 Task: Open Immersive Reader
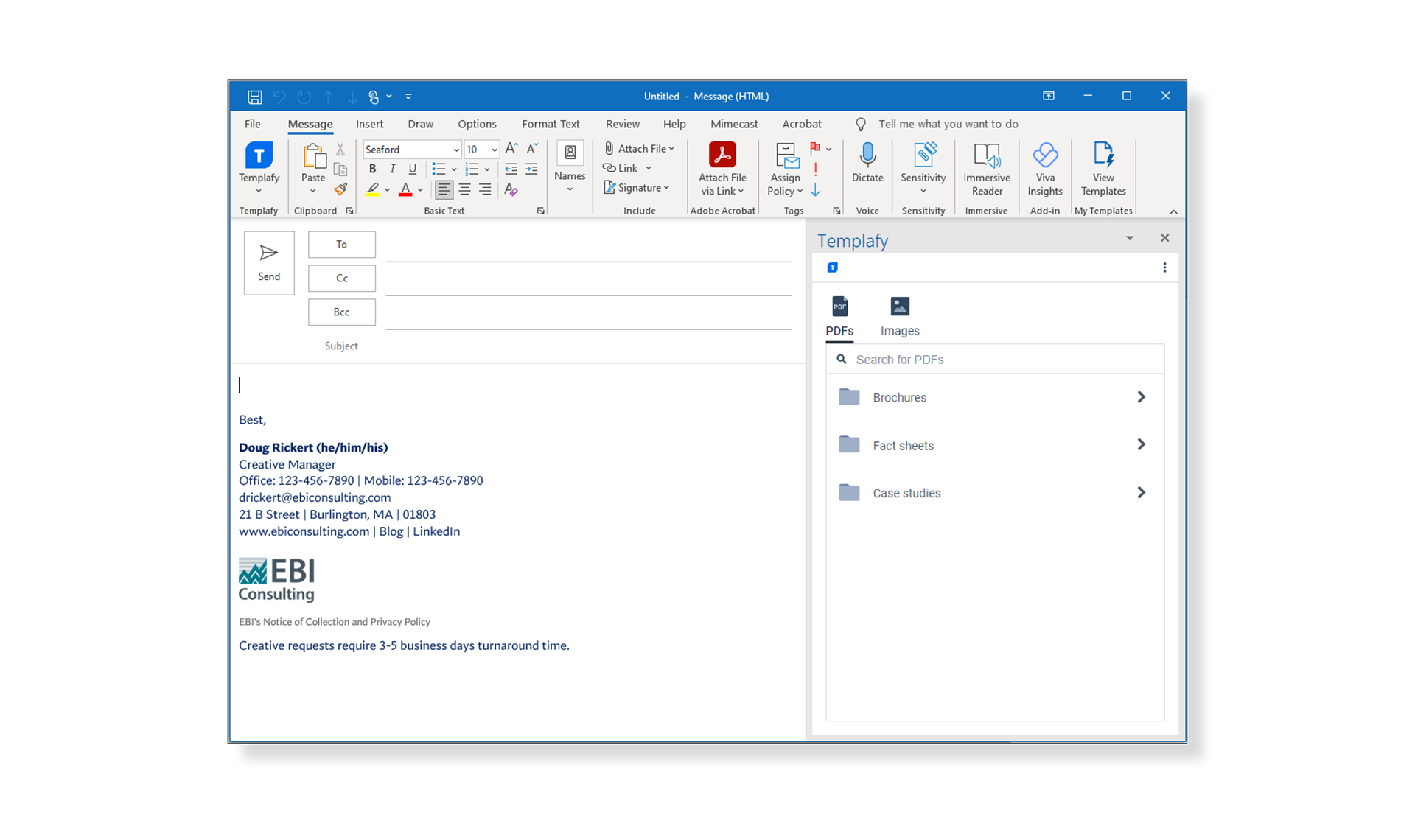(986, 155)
